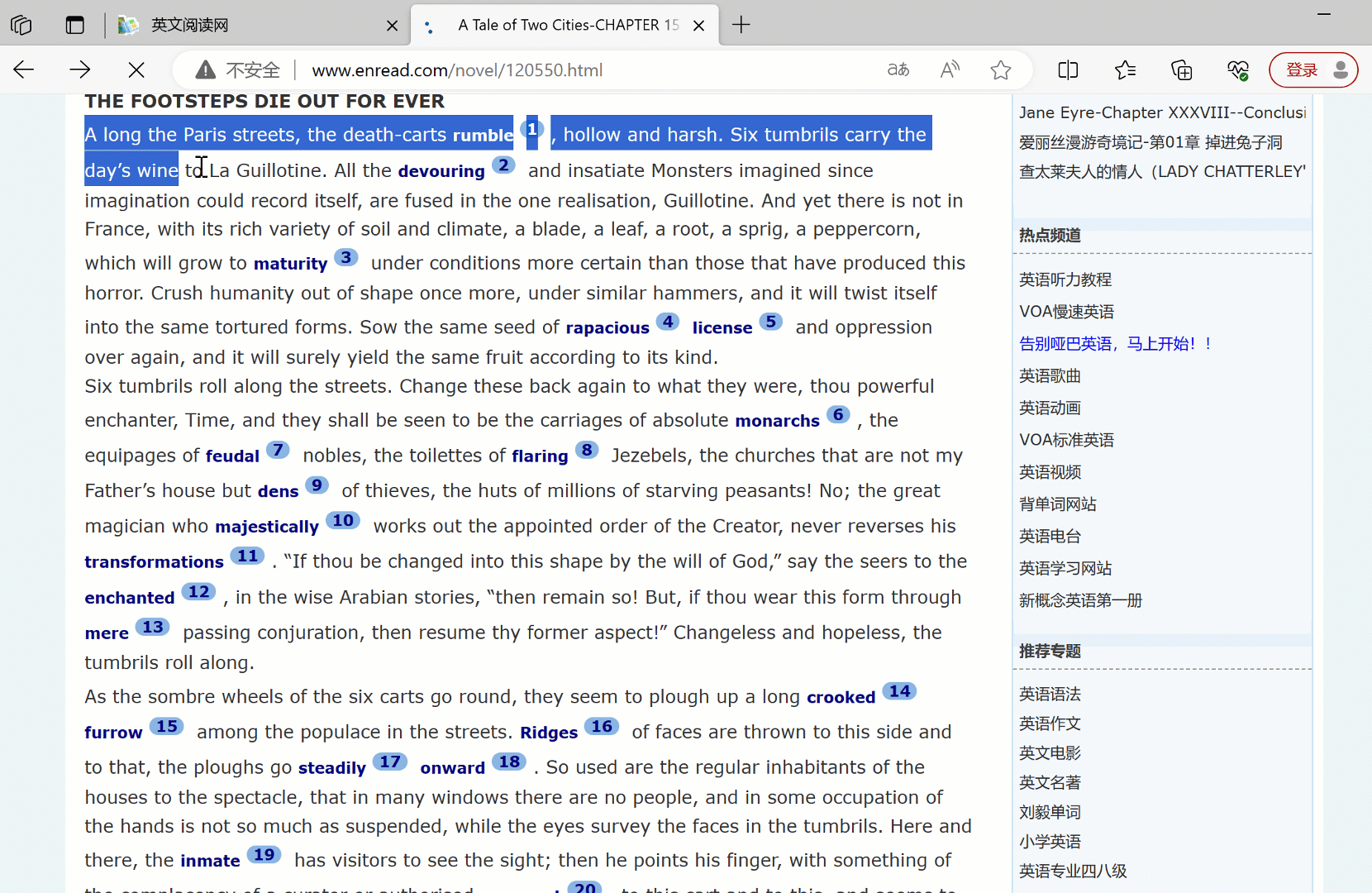
Task: Click vocabulary note number 16 after Ridges
Action: (602, 726)
